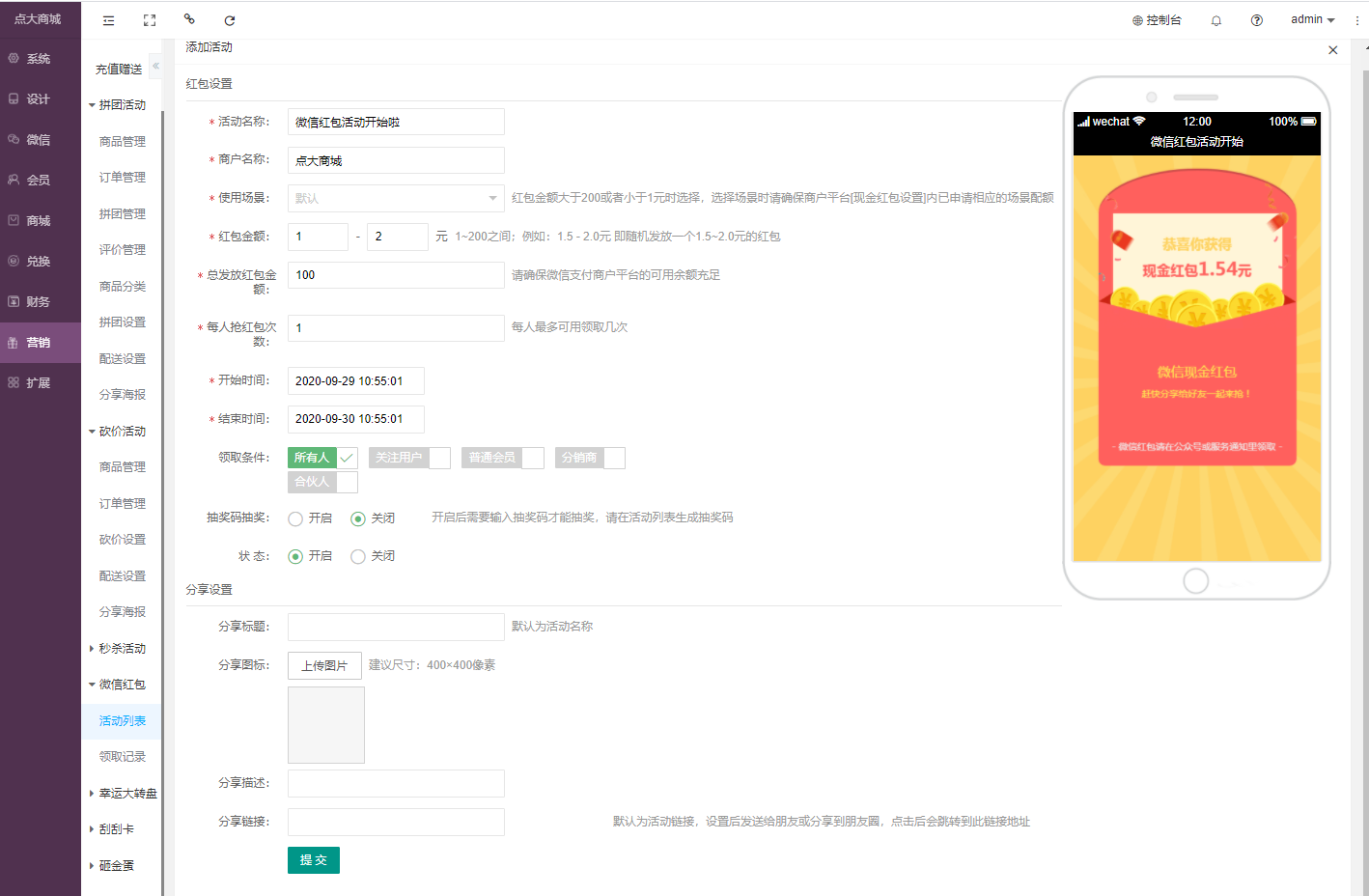Click the fullscreen icon in top bar

(x=150, y=20)
